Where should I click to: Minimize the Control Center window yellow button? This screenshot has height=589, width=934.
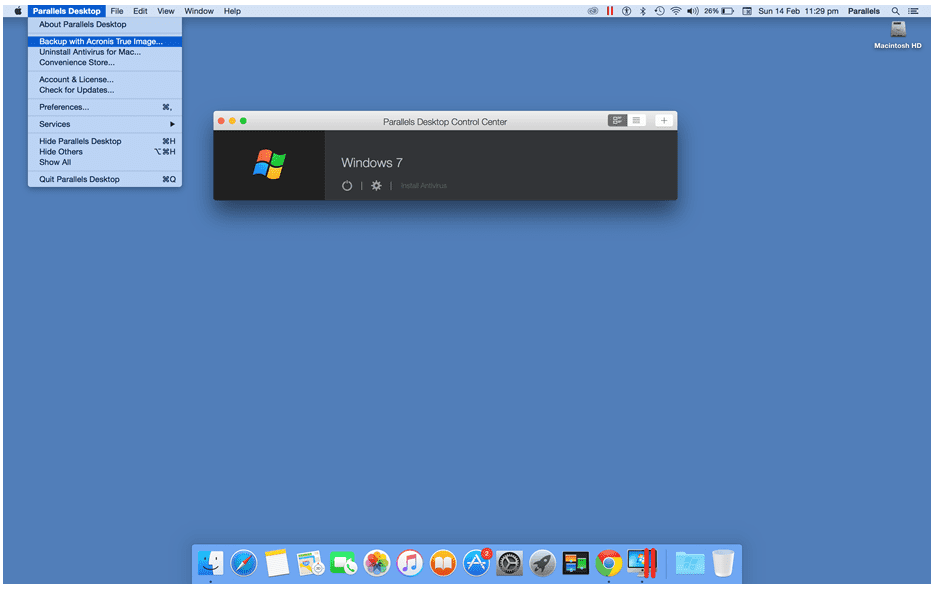coord(232,121)
